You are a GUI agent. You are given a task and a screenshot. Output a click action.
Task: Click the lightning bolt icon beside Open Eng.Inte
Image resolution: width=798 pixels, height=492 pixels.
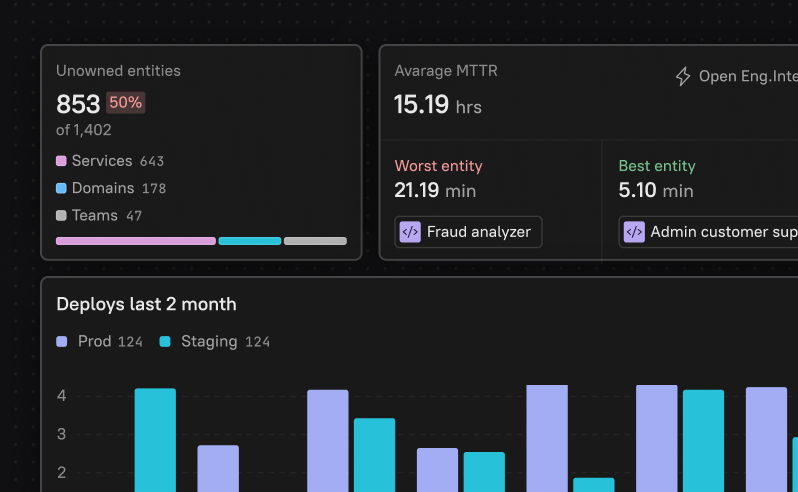coord(683,77)
